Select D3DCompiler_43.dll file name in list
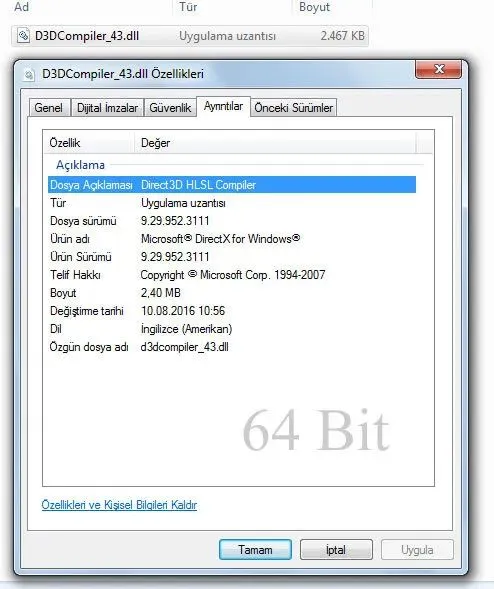The height and width of the screenshot is (589, 494). (87, 36)
